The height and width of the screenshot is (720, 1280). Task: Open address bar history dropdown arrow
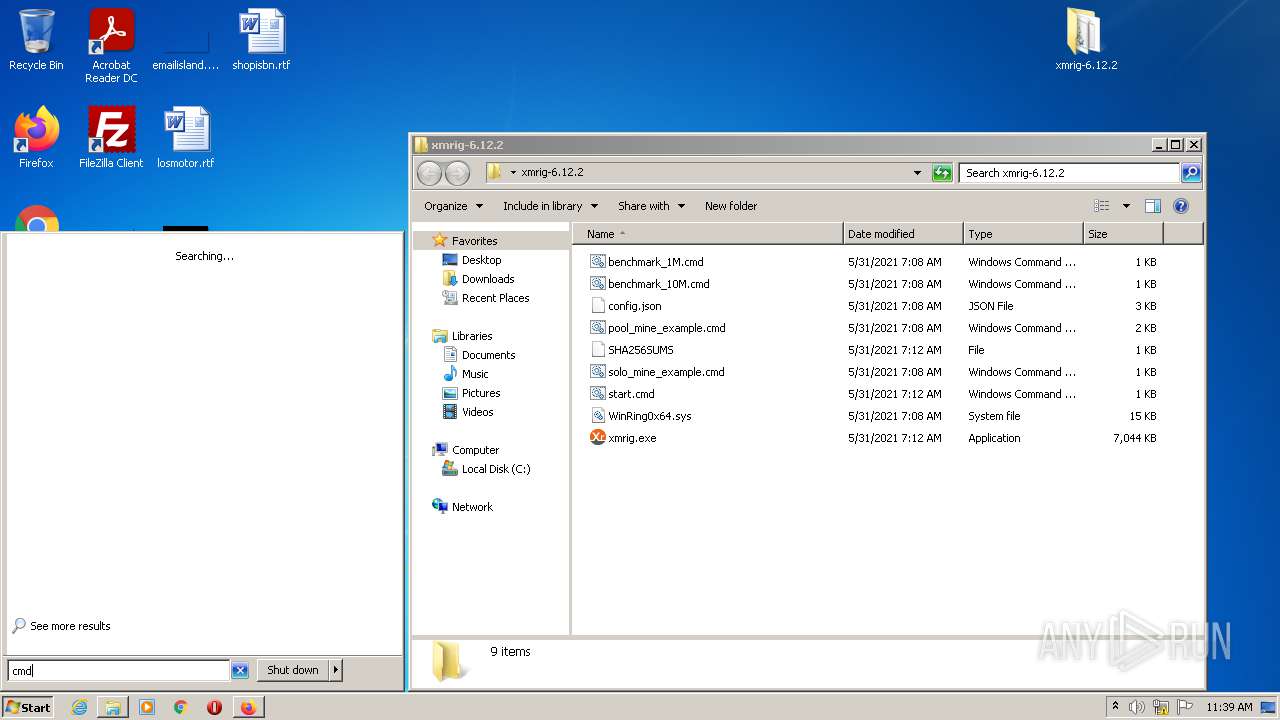917,173
